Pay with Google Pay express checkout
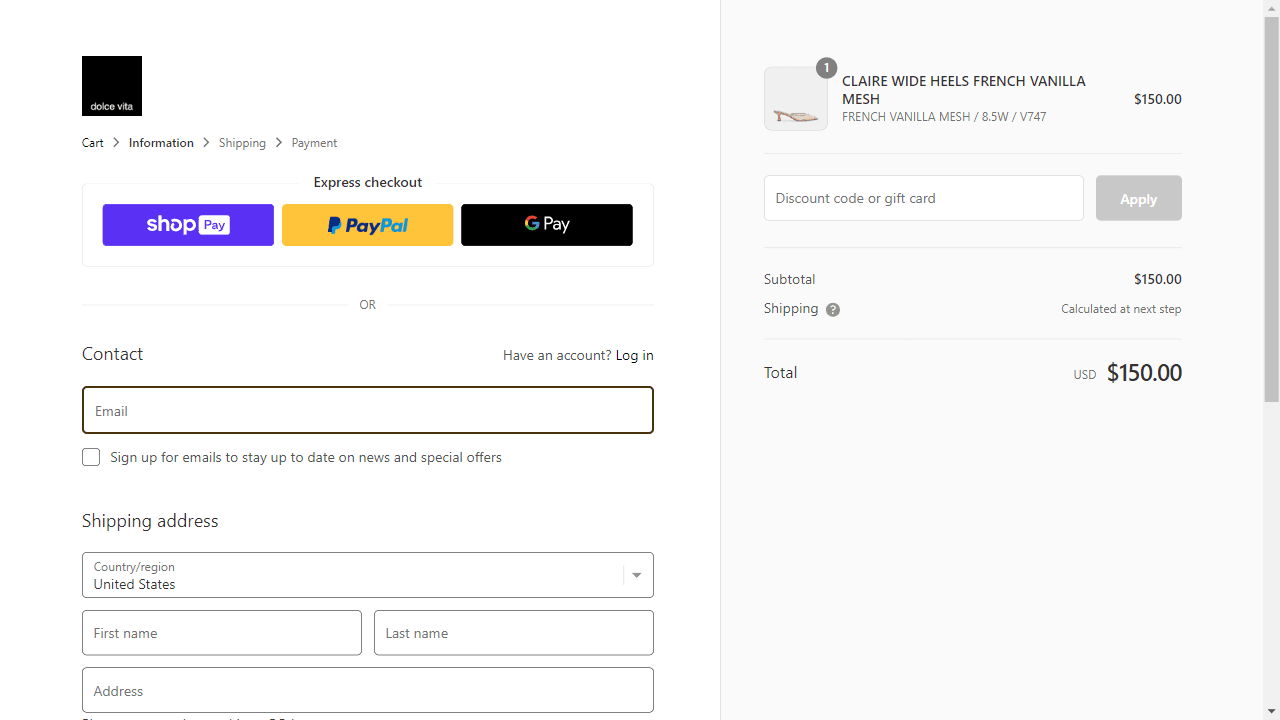This screenshot has height=720, width=1280. 547,225
